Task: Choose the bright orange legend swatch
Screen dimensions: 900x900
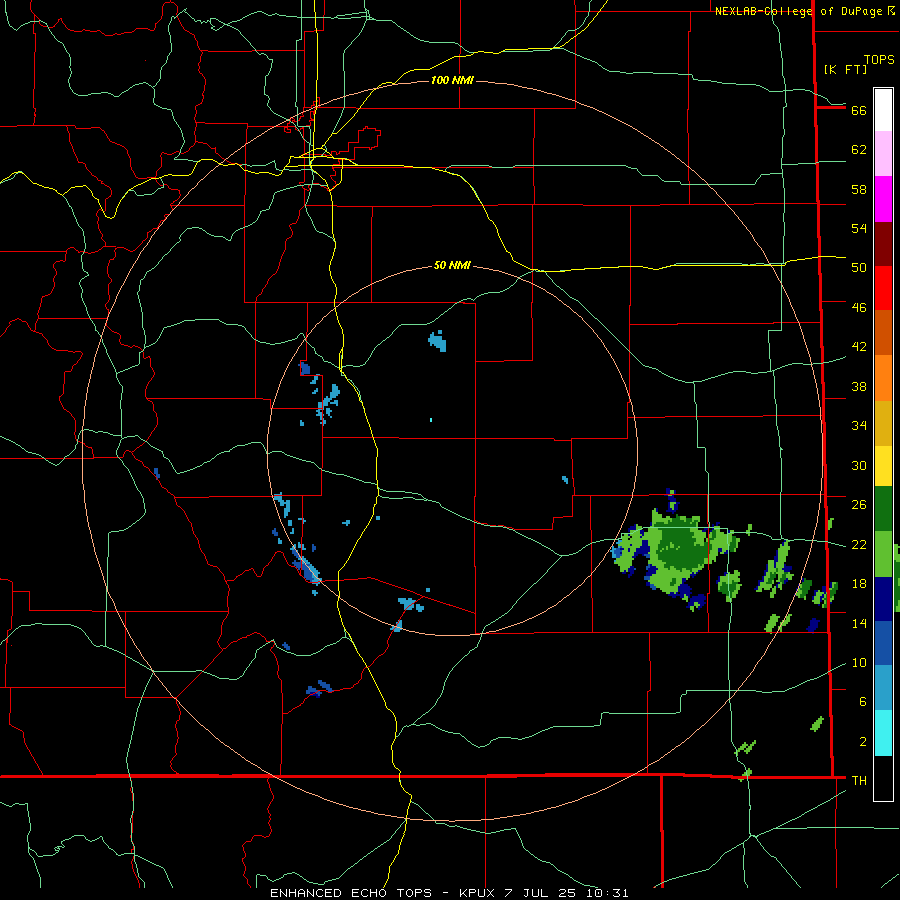Action: pos(883,378)
